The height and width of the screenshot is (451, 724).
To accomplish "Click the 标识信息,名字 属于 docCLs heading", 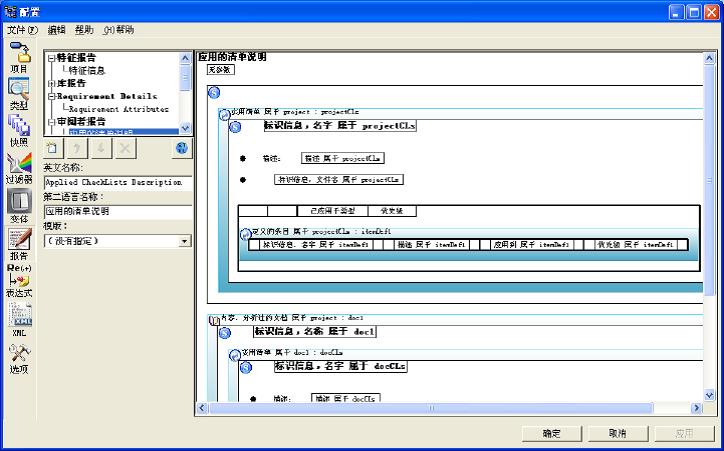I will (x=340, y=367).
